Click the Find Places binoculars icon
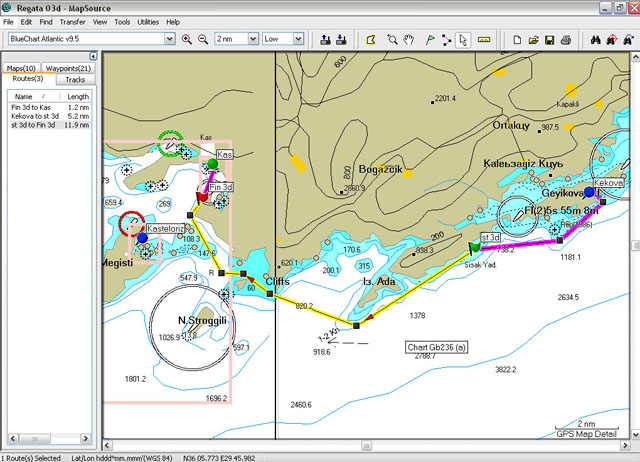 [596, 40]
